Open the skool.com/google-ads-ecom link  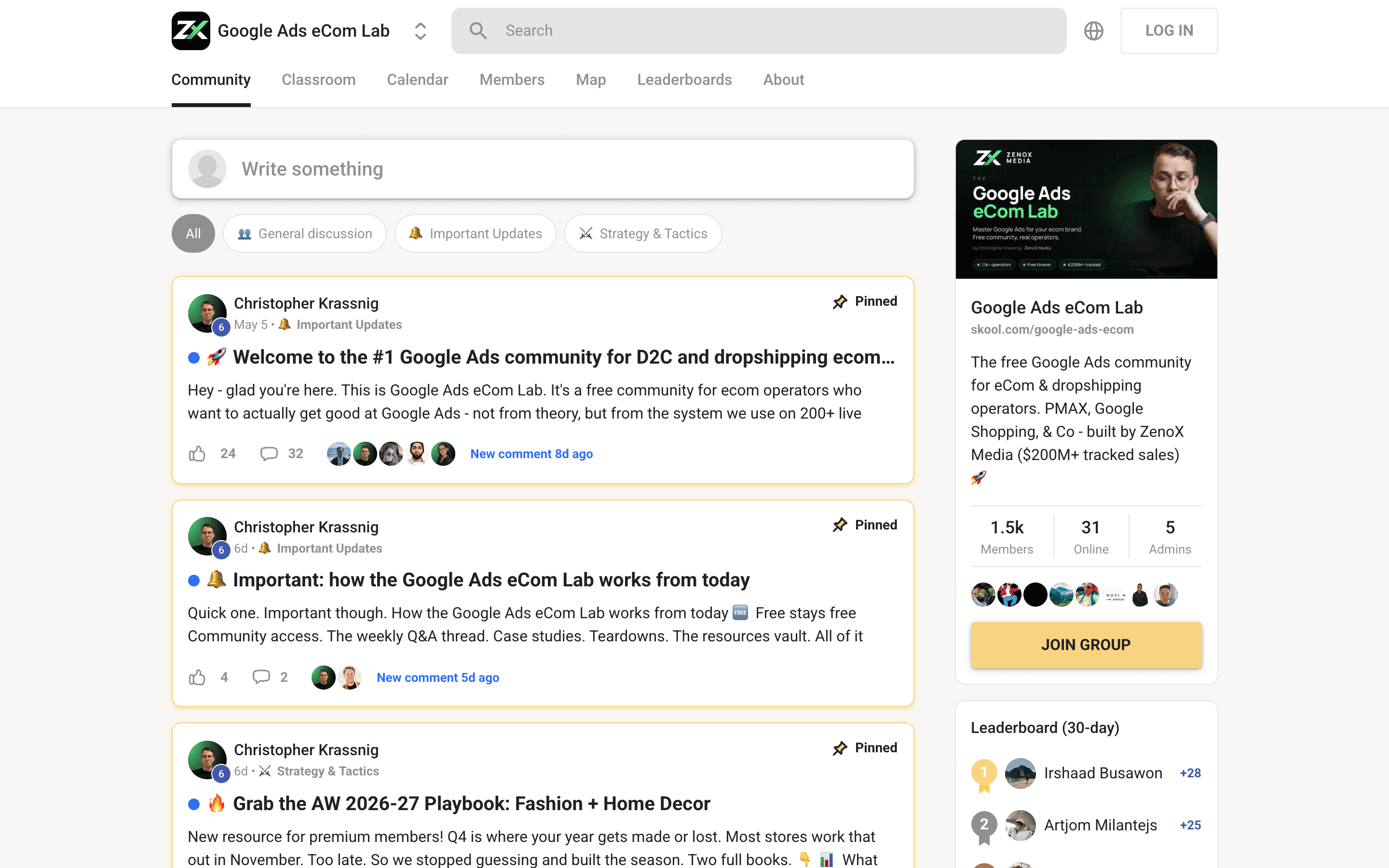[x=1052, y=329]
